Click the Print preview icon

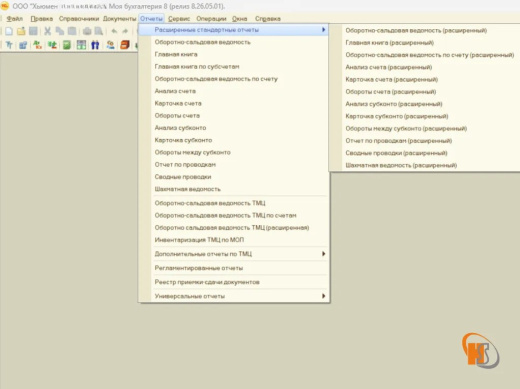coord(99,31)
